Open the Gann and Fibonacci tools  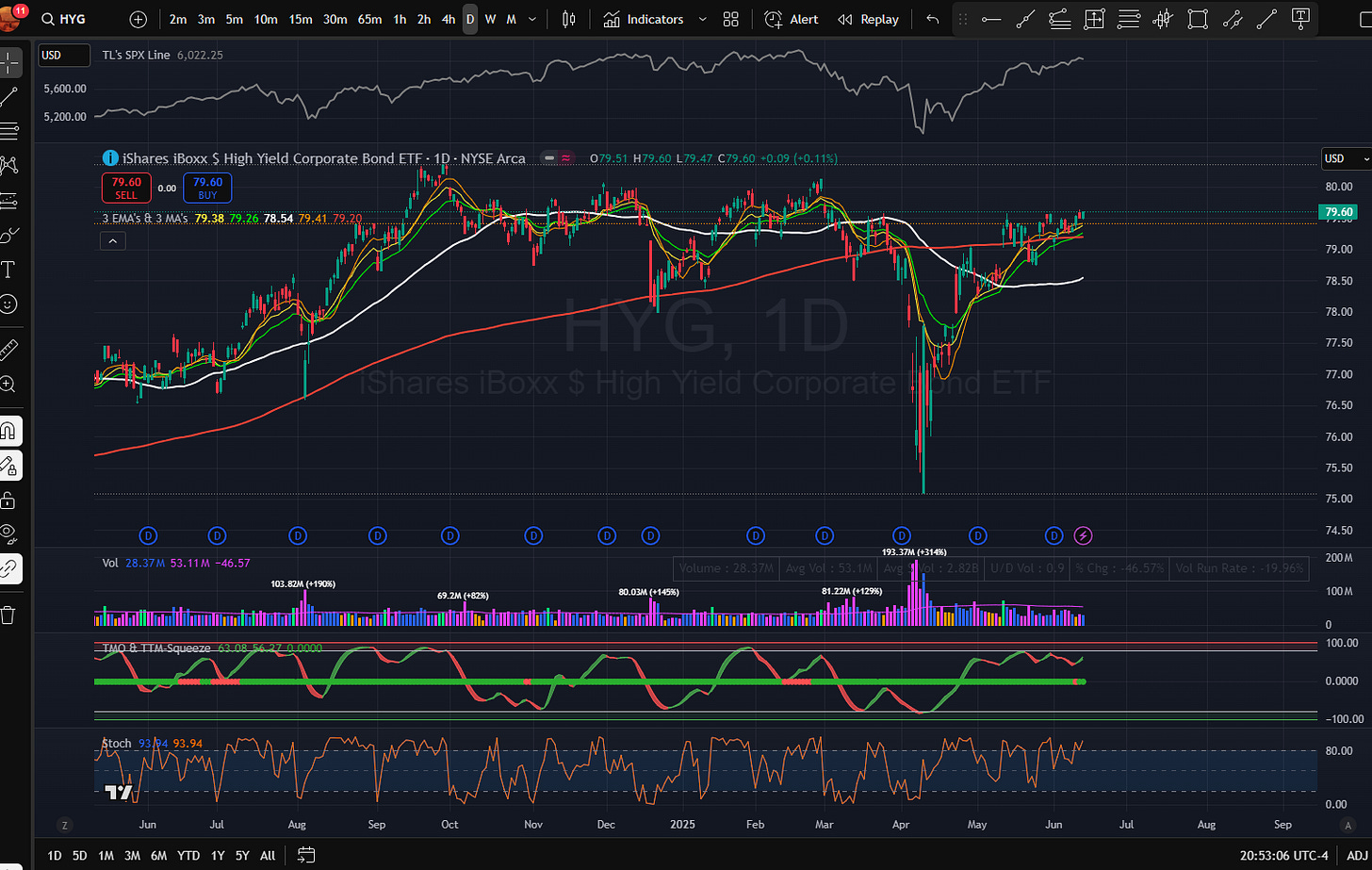[x=11, y=131]
